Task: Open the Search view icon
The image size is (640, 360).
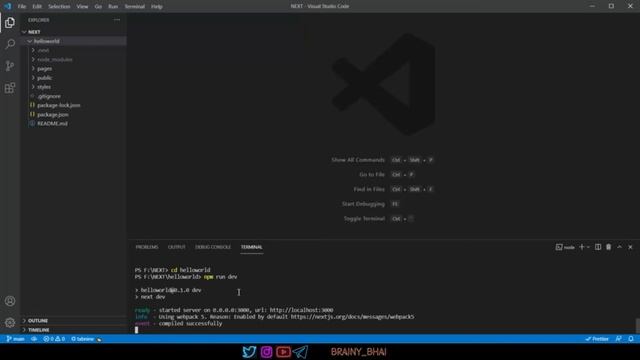Action: click(10, 44)
